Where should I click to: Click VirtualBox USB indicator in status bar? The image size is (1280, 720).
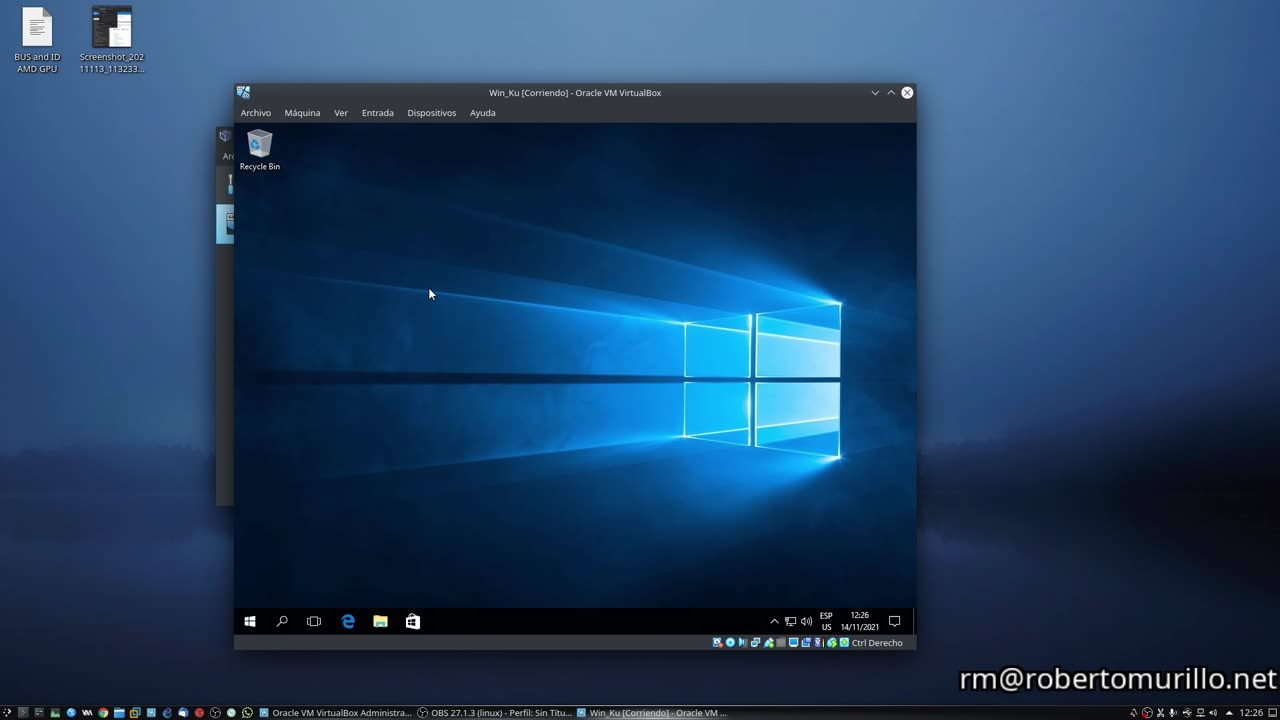tap(769, 643)
